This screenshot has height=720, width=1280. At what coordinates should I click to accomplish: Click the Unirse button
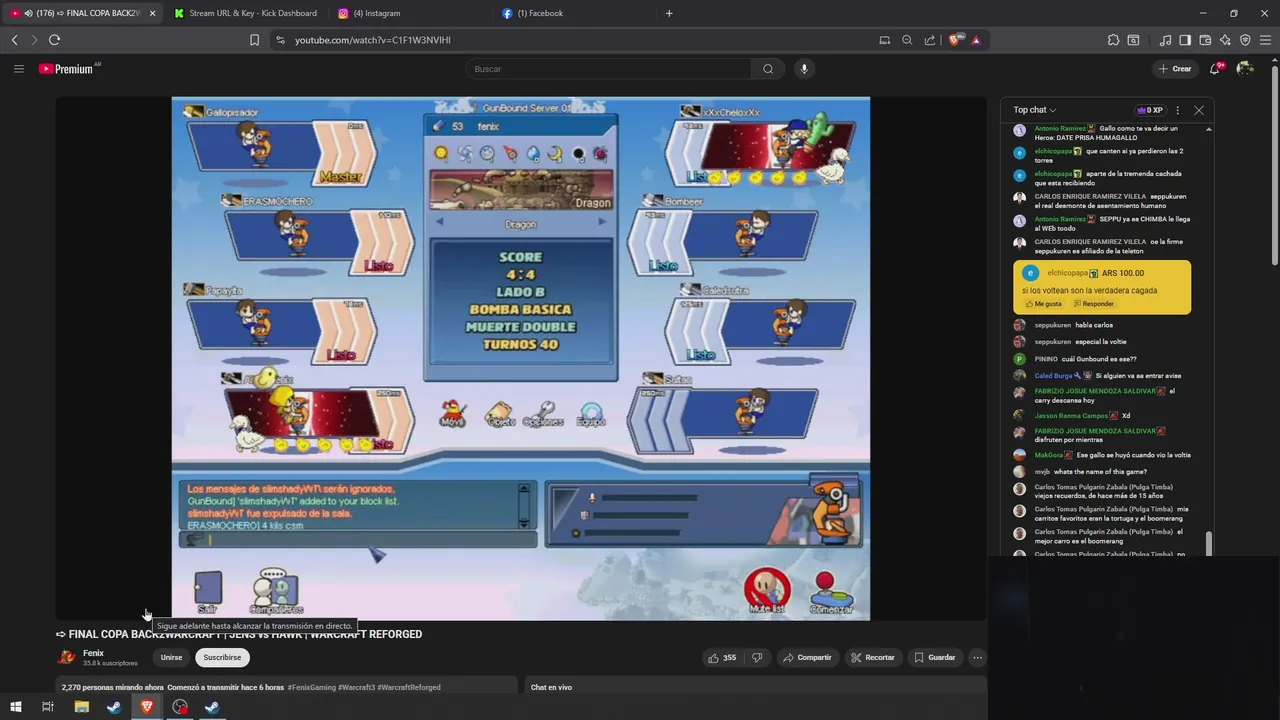tap(172, 657)
